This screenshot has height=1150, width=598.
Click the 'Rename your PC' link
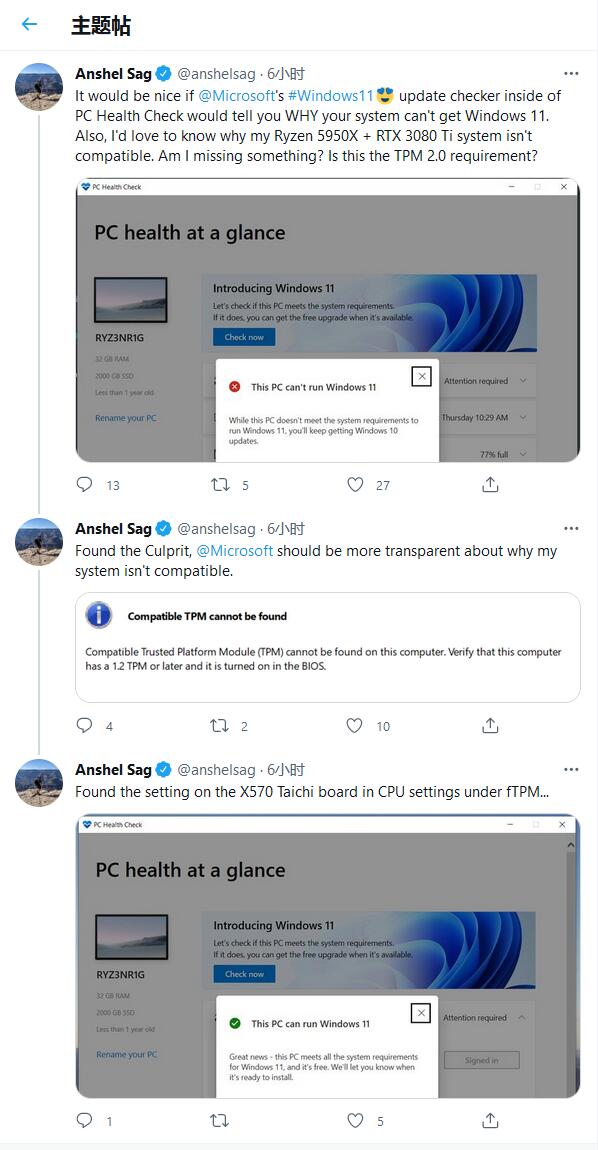(x=126, y=417)
